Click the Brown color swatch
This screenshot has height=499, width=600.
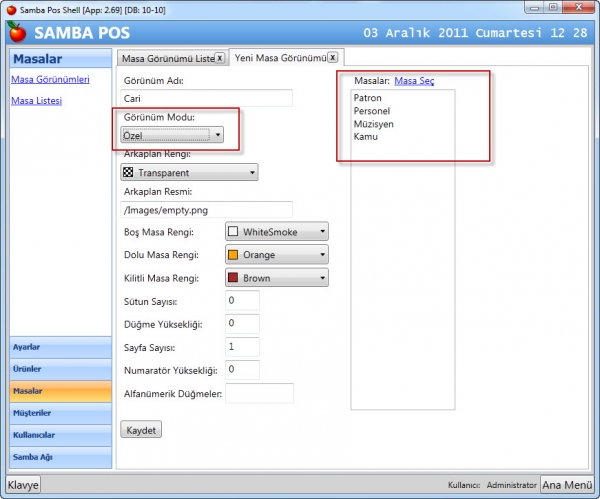pos(233,277)
